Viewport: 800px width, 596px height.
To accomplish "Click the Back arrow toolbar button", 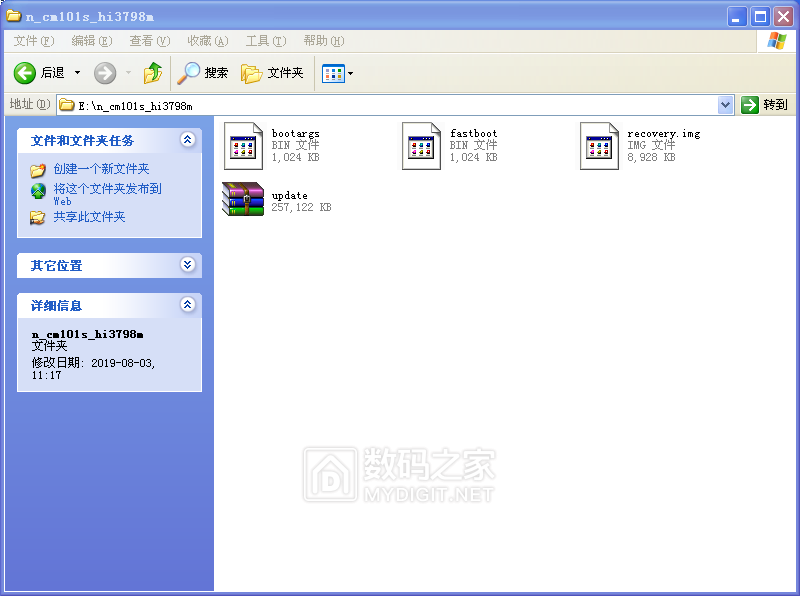I will click(25, 73).
